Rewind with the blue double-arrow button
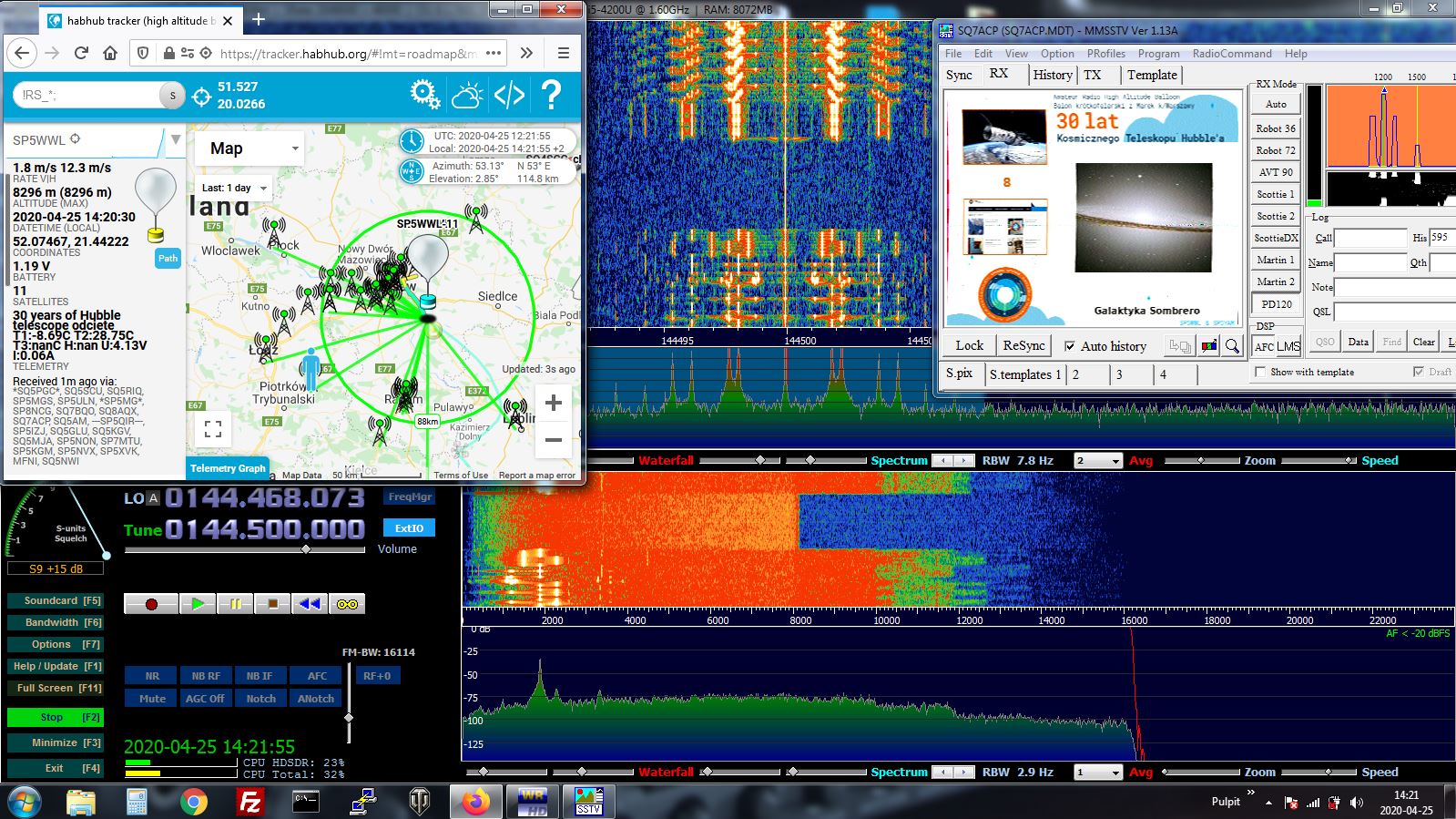 tap(310, 604)
